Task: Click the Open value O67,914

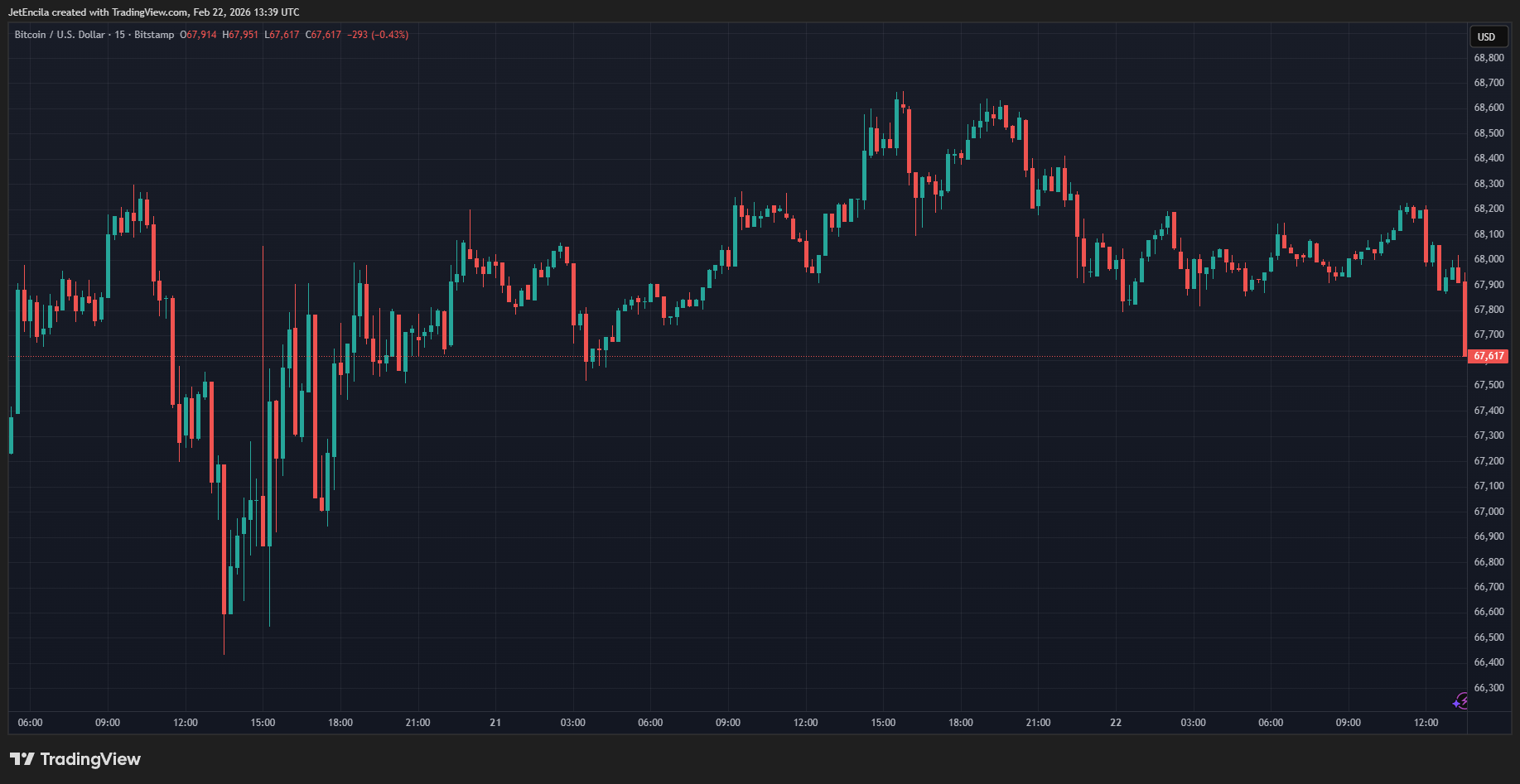Action: click(x=198, y=35)
